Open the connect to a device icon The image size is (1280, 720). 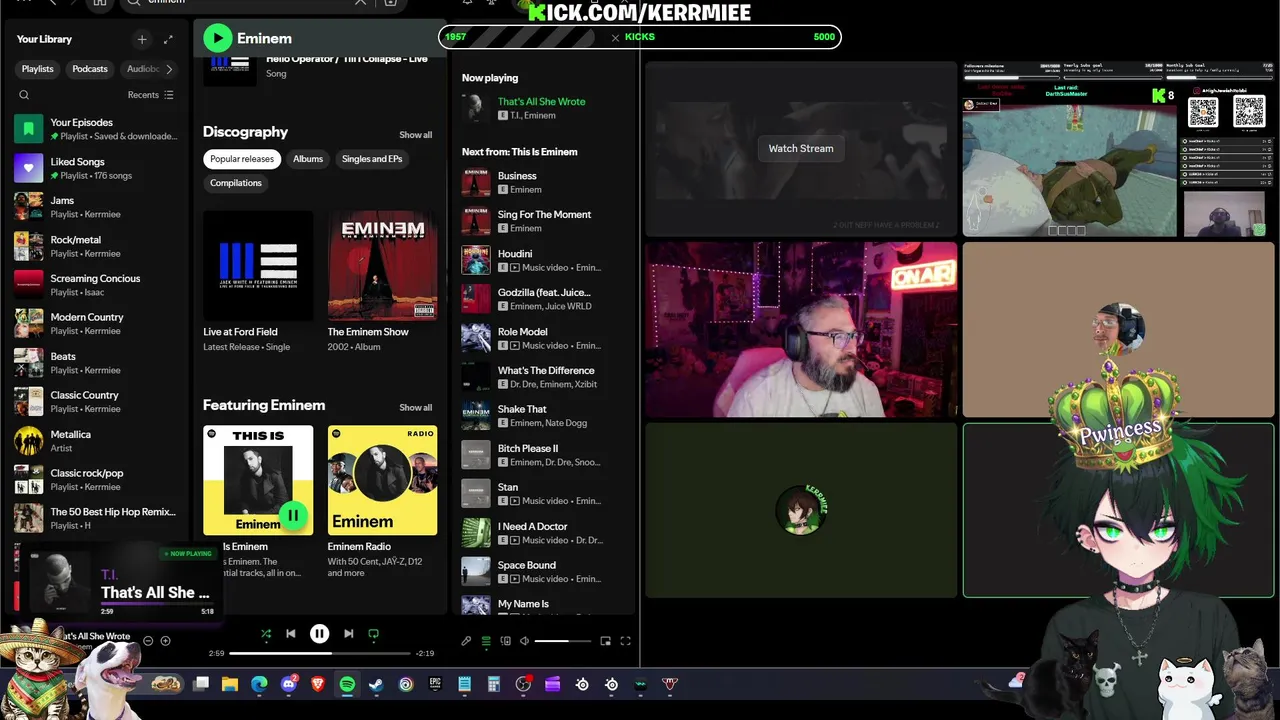coord(505,641)
